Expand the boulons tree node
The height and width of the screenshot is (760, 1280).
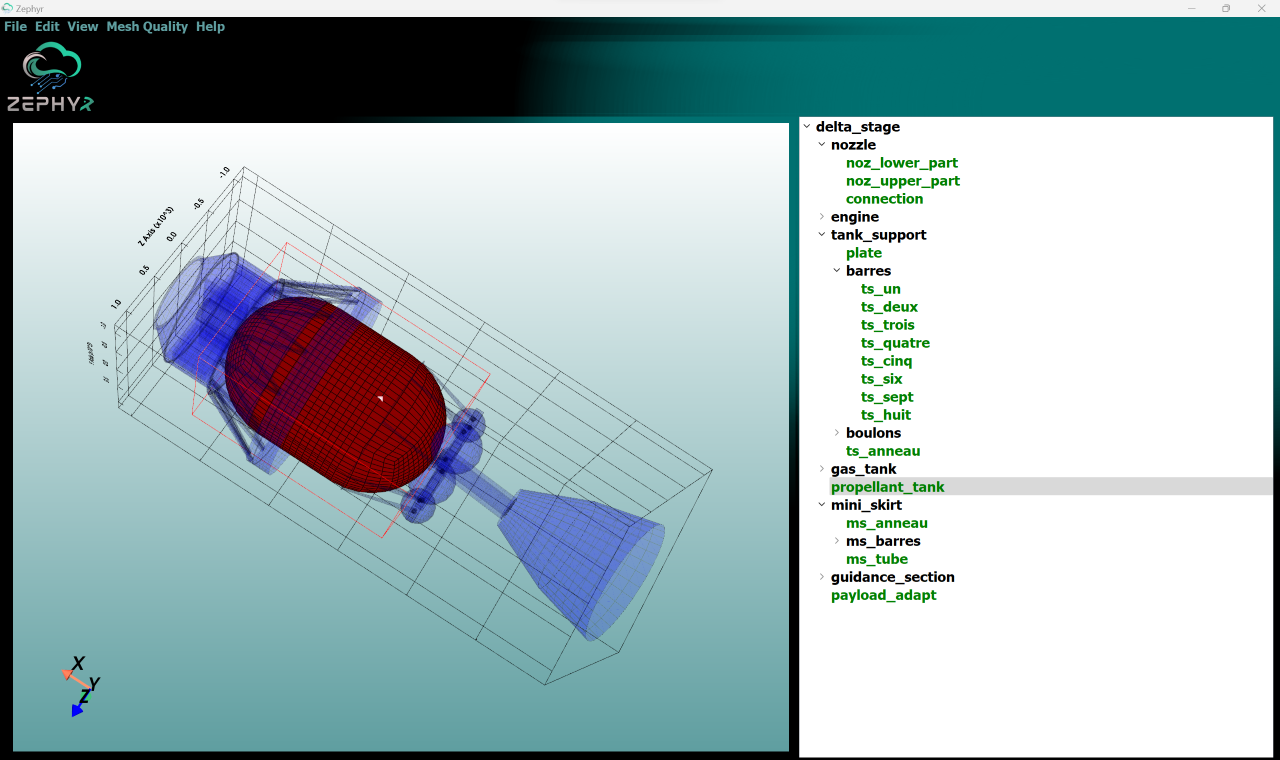pos(837,432)
